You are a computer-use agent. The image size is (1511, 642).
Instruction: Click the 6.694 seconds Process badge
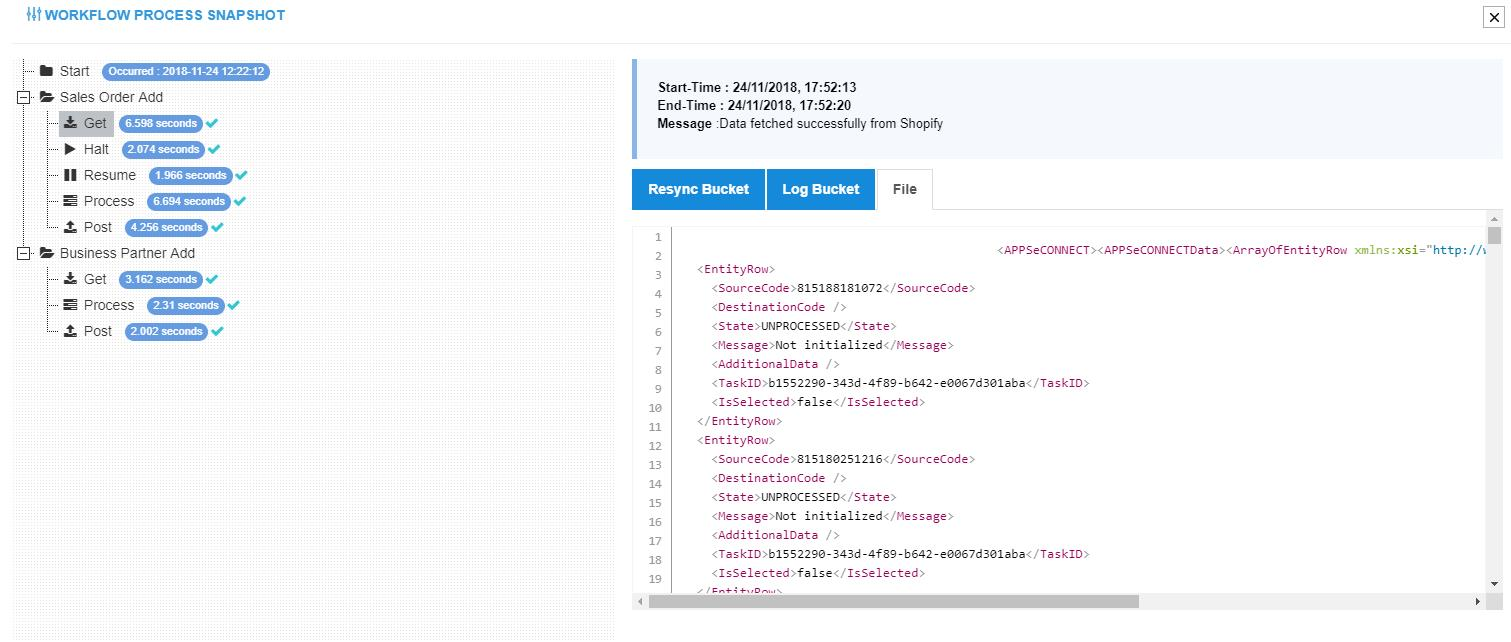(x=188, y=201)
